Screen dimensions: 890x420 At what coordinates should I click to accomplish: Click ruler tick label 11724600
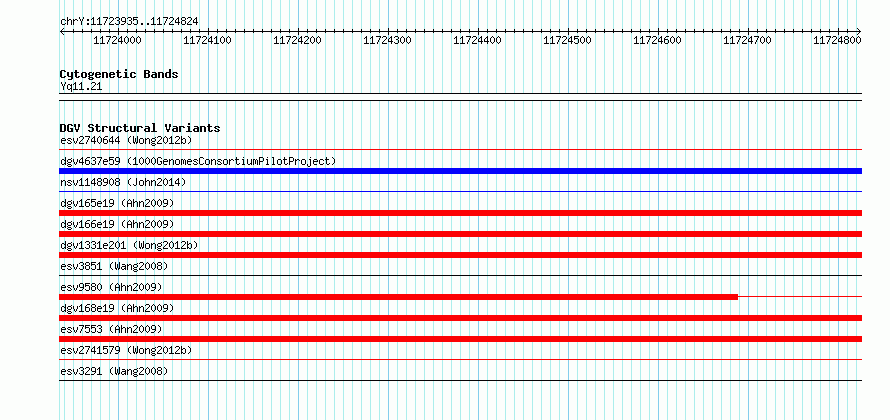[658, 40]
